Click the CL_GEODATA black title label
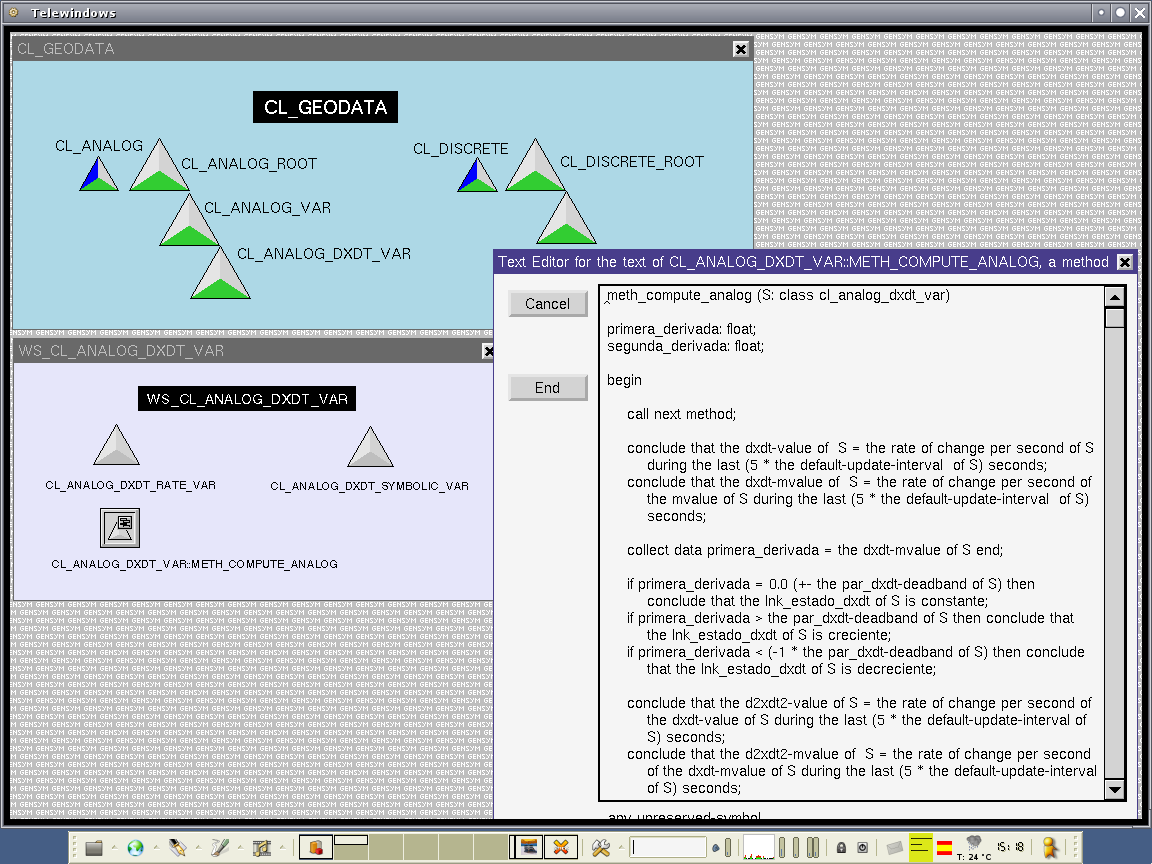 (x=325, y=107)
